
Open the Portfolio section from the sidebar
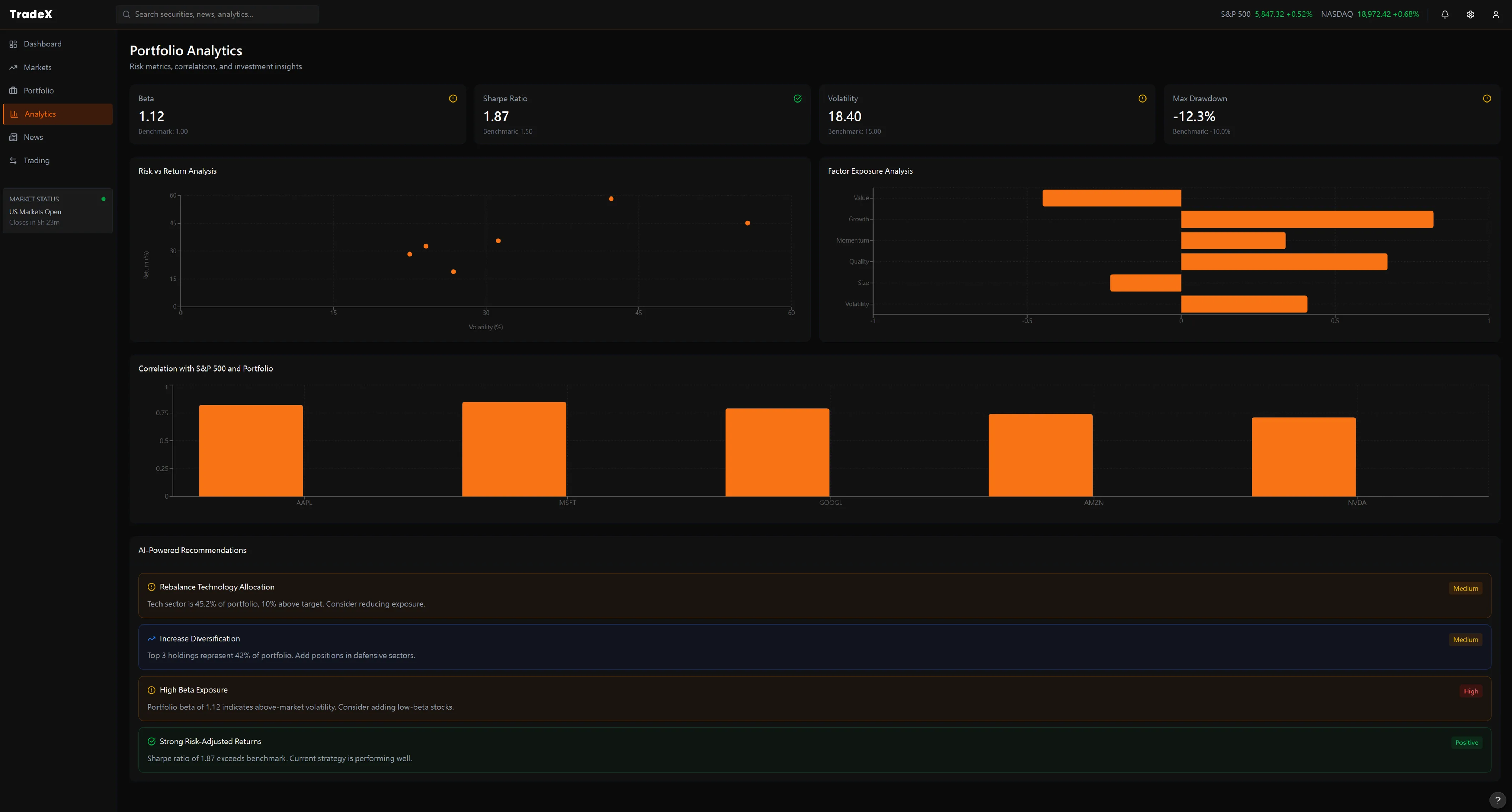(x=14, y=90)
